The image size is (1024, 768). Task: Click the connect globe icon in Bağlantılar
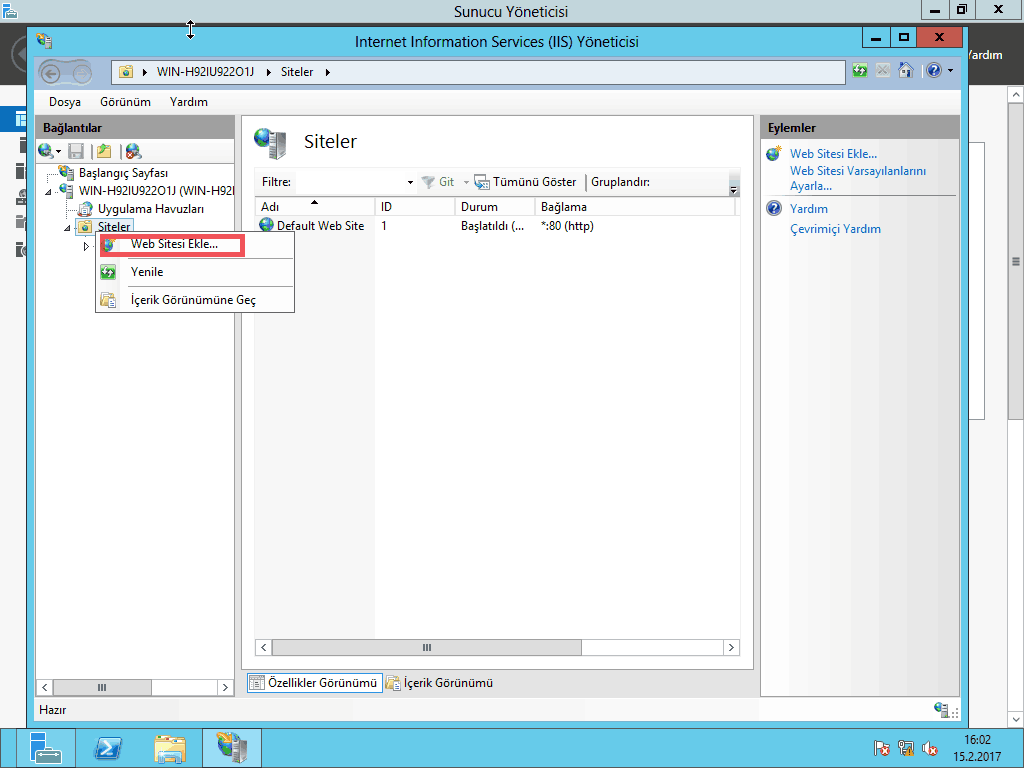coord(46,151)
